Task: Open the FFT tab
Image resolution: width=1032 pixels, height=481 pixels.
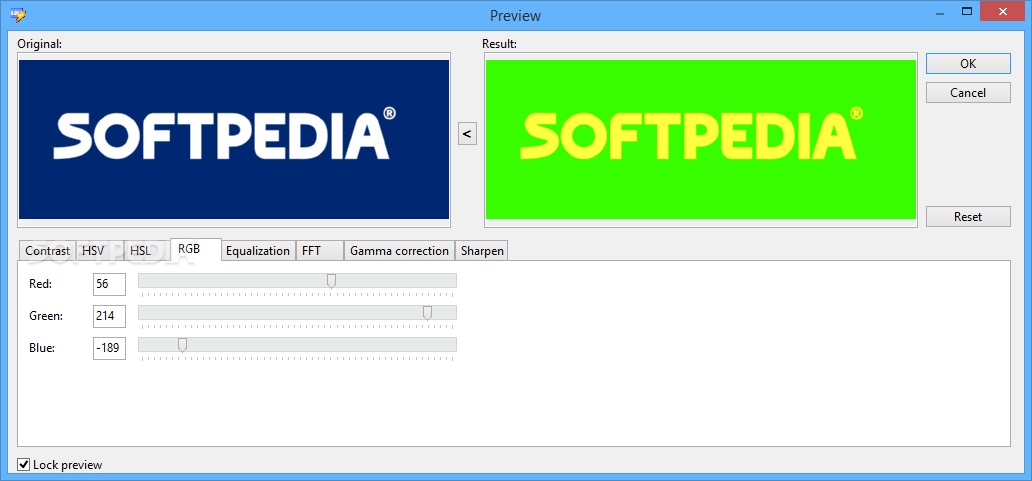Action: point(320,251)
